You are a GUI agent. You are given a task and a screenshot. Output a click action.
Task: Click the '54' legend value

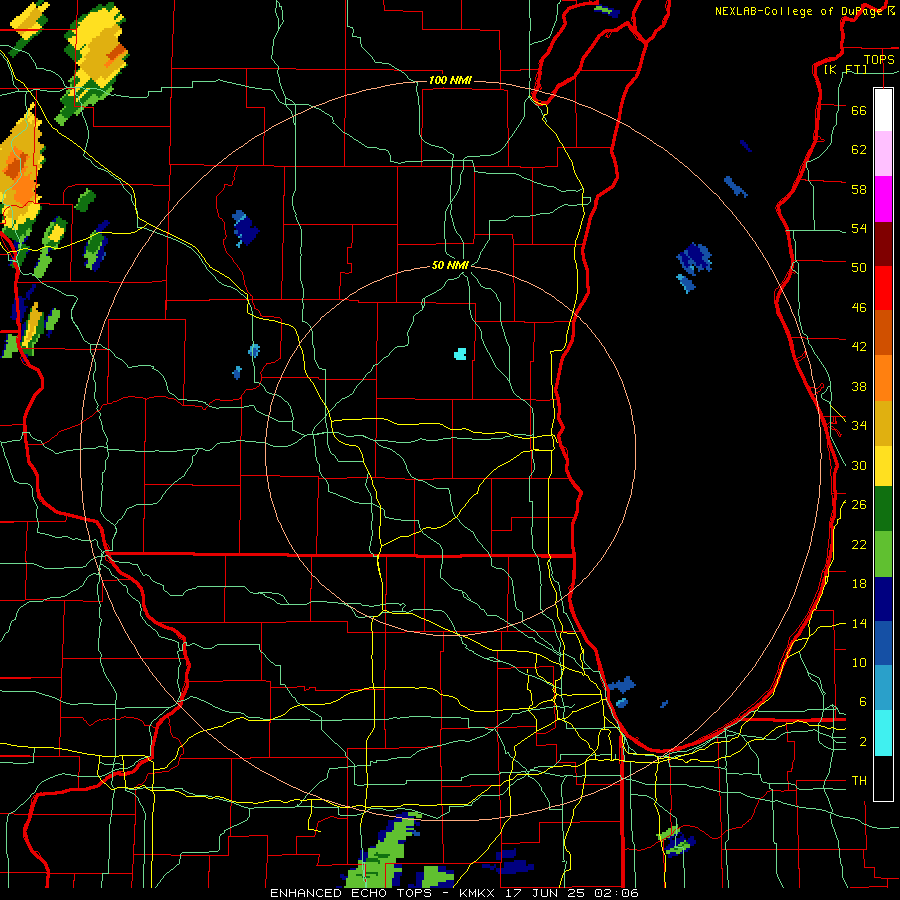(859, 228)
